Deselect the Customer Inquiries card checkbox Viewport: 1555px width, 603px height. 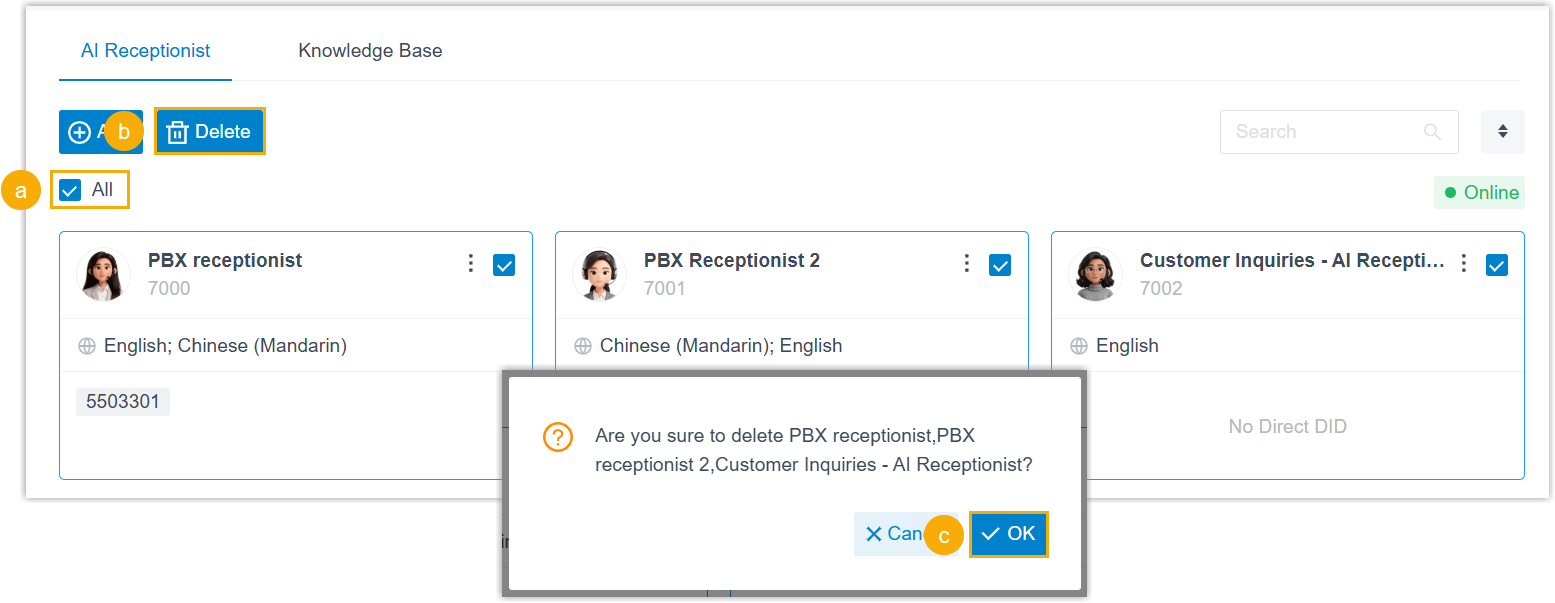tap(1496, 265)
